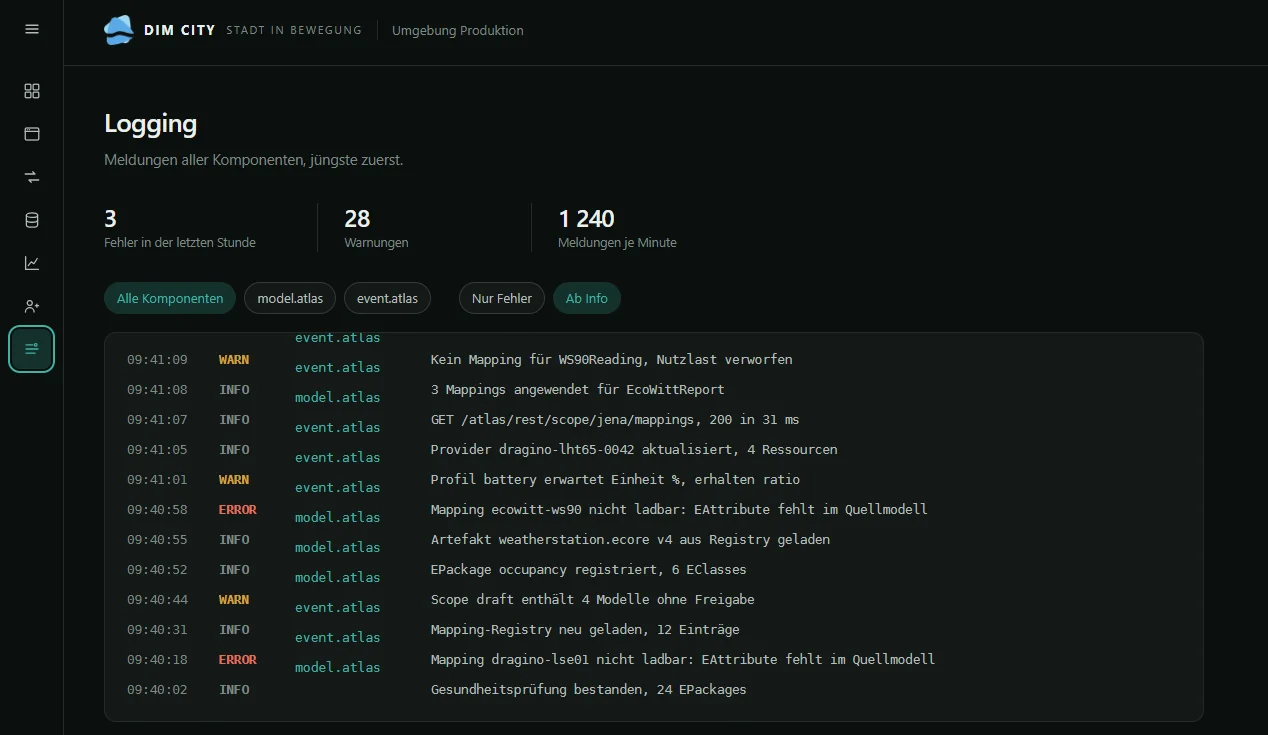1268x735 pixels.
Task: Select the active logging icon in sidebar
Action: click(32, 349)
